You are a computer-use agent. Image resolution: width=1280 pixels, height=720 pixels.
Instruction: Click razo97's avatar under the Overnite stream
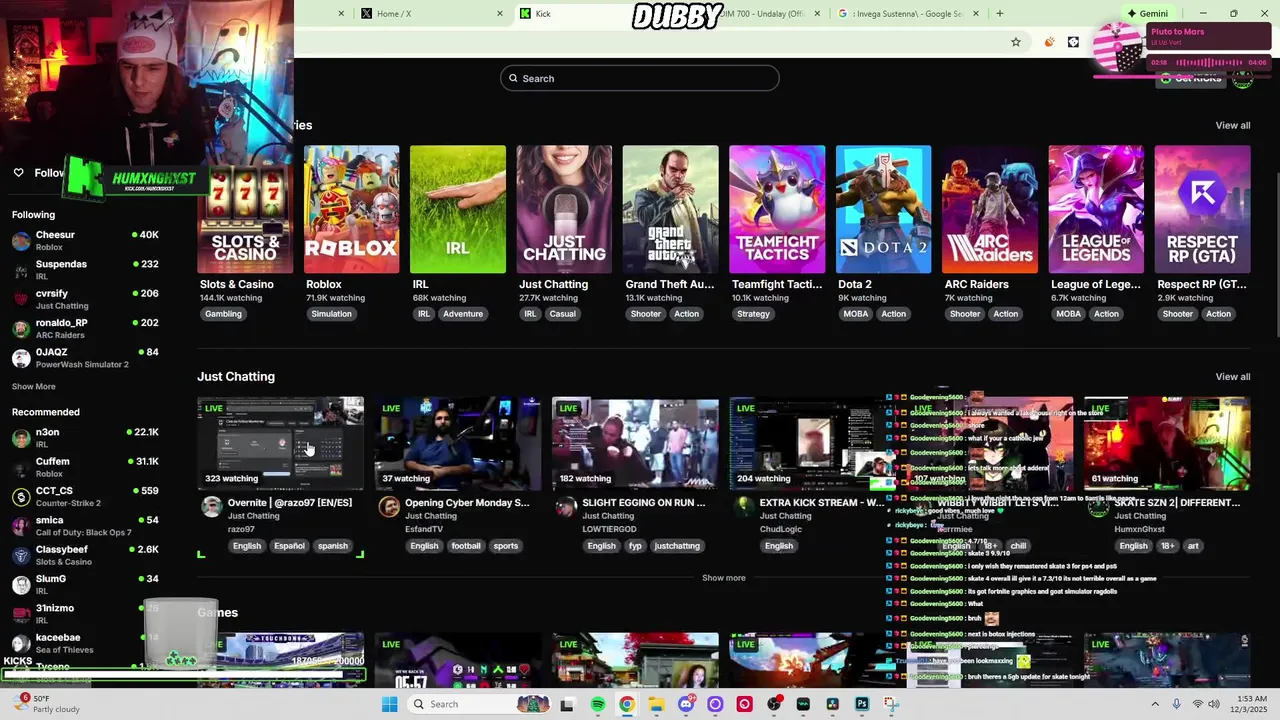(211, 507)
